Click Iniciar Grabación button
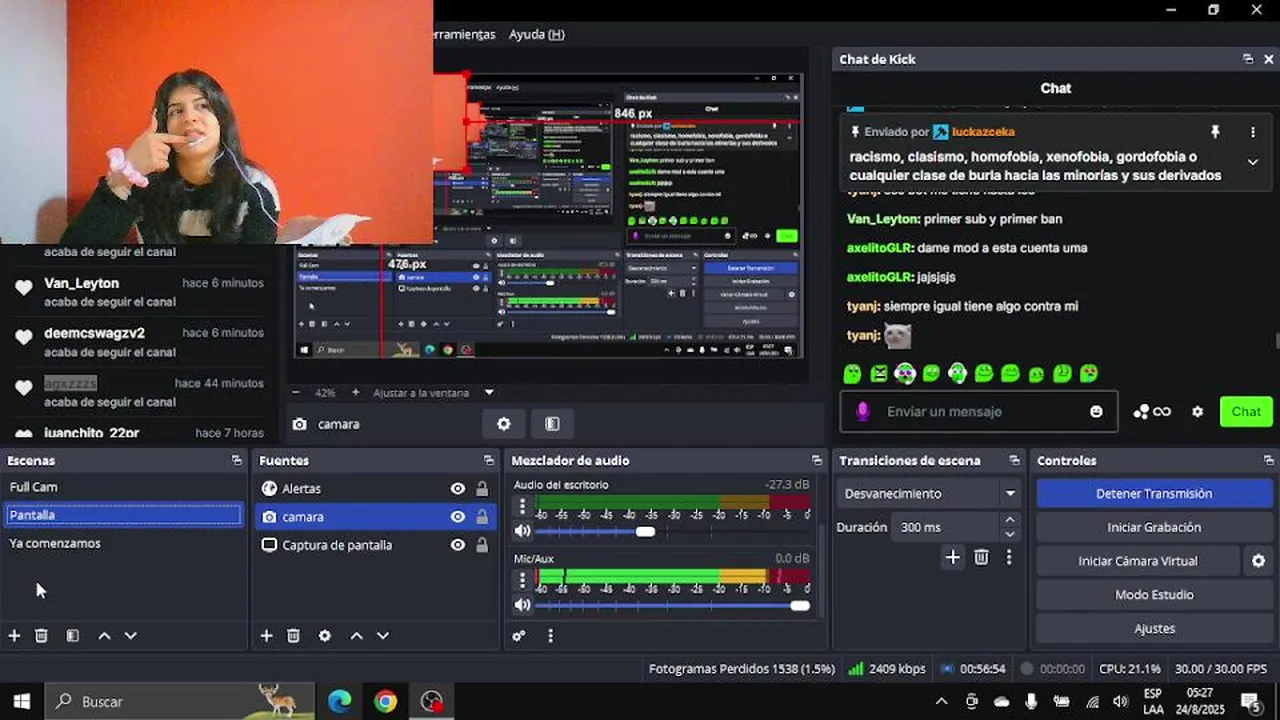The width and height of the screenshot is (1280, 720). coord(1154,527)
